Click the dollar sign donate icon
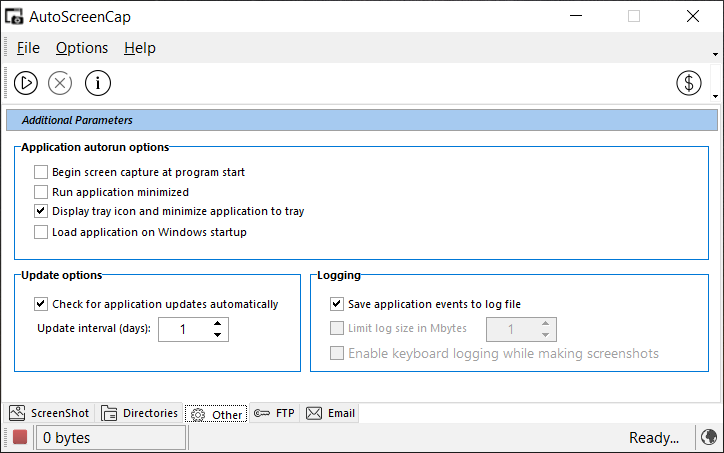Viewport: 724px width, 453px height. (688, 83)
